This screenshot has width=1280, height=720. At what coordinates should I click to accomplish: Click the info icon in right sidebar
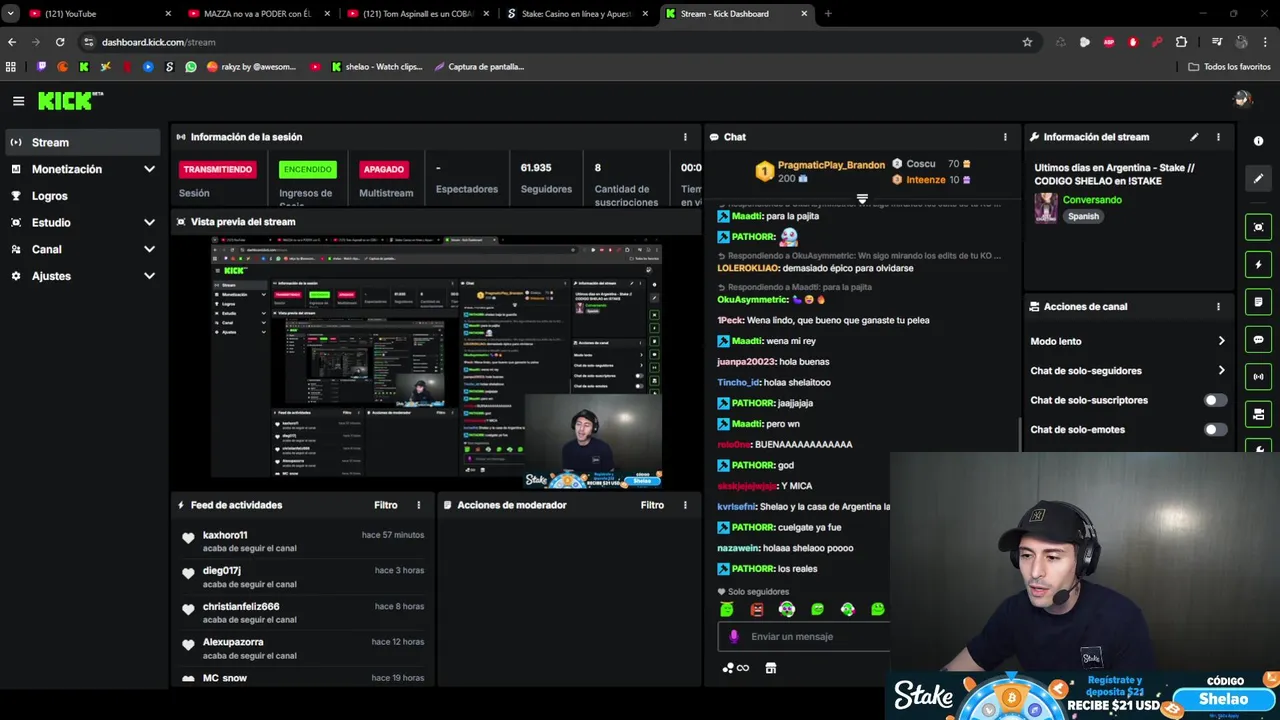pos(1258,141)
